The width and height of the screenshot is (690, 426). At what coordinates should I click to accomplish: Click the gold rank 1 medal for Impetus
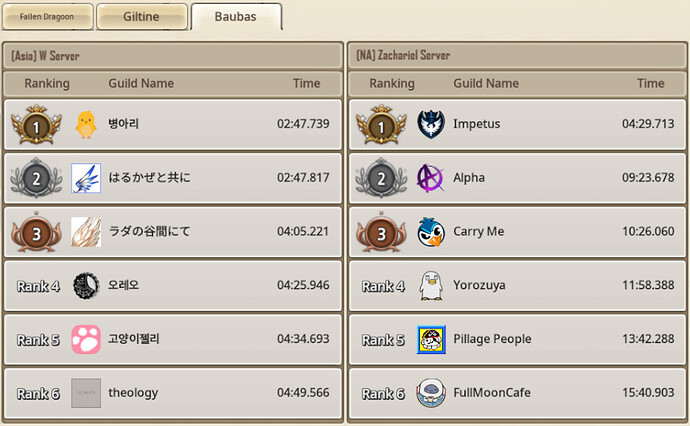381,124
